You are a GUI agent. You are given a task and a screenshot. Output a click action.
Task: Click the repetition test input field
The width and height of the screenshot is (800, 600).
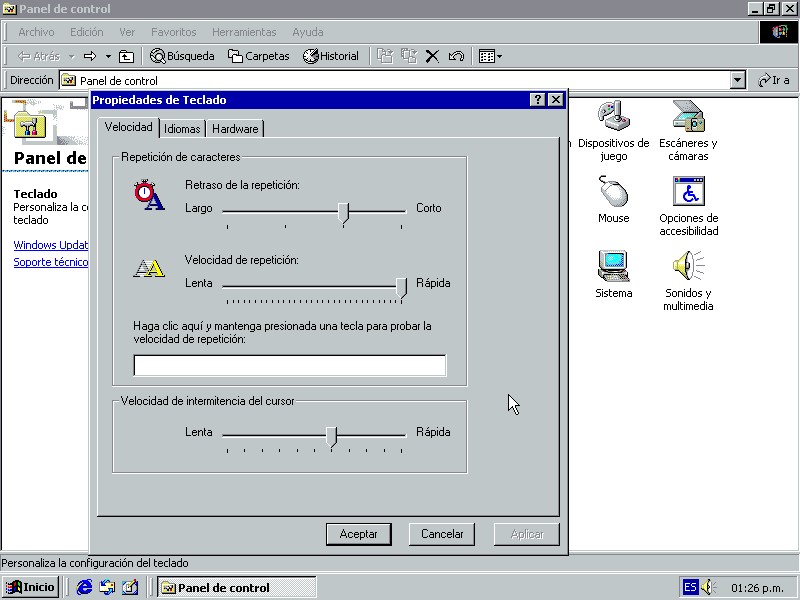(x=290, y=365)
